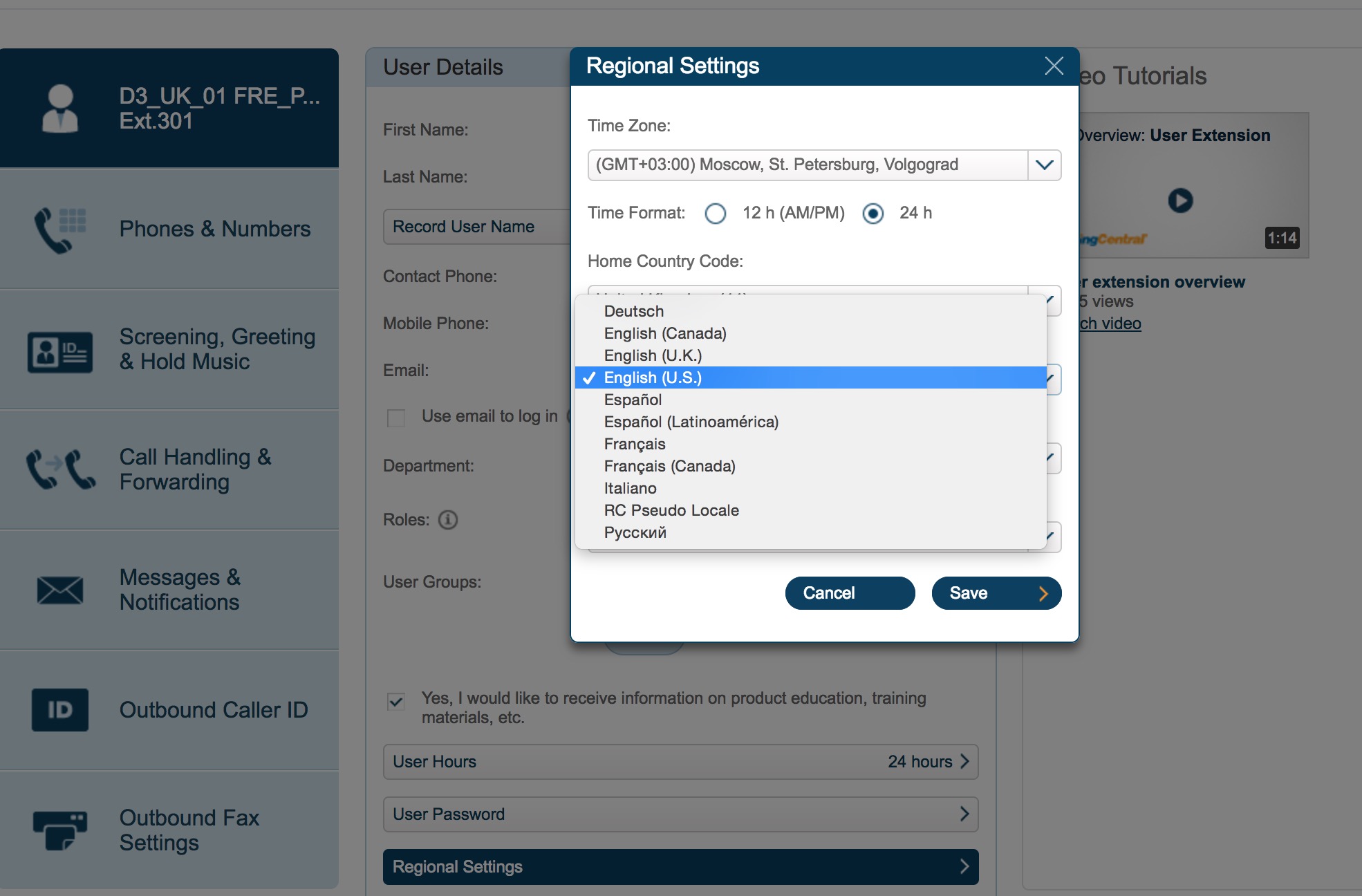Click the Phones & Numbers handset icon

(60, 230)
